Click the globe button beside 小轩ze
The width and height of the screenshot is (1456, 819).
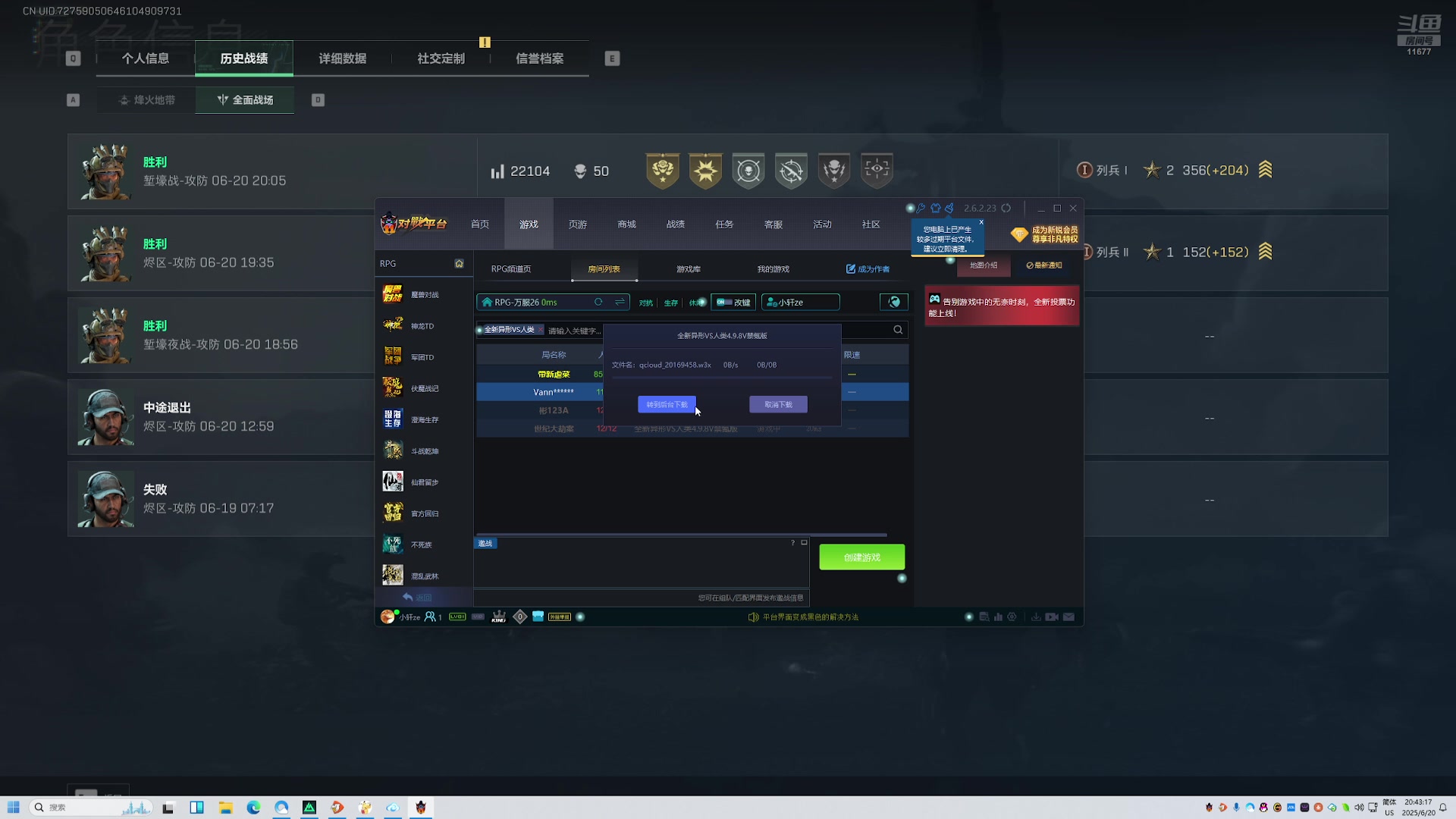[x=894, y=302]
